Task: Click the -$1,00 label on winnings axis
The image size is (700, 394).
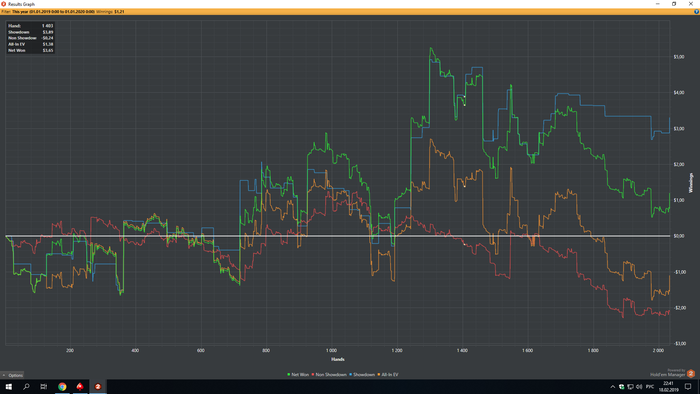Action: pyautogui.click(x=679, y=272)
